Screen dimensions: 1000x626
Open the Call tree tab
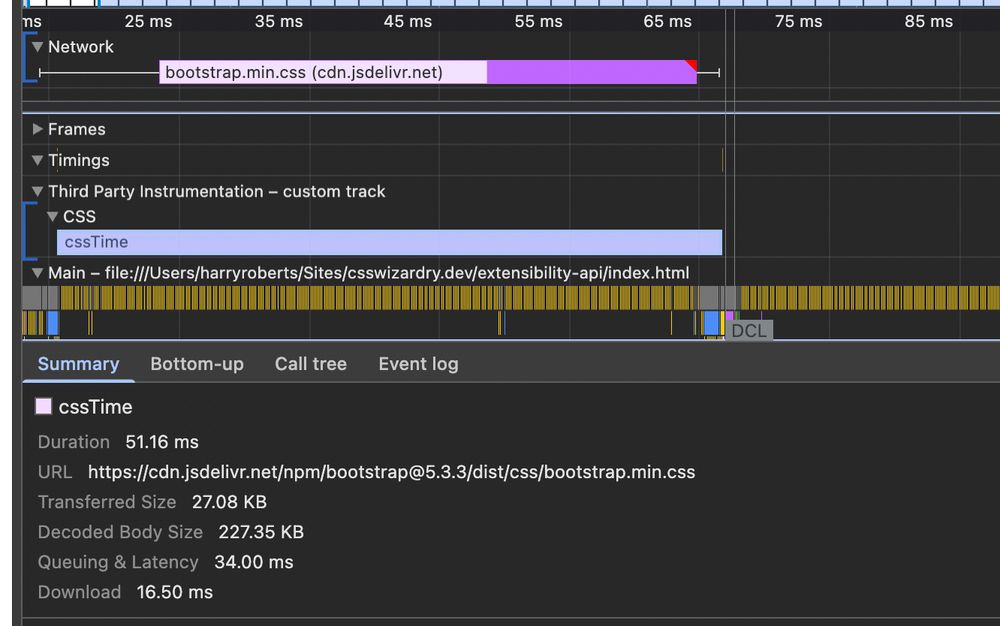(x=311, y=364)
